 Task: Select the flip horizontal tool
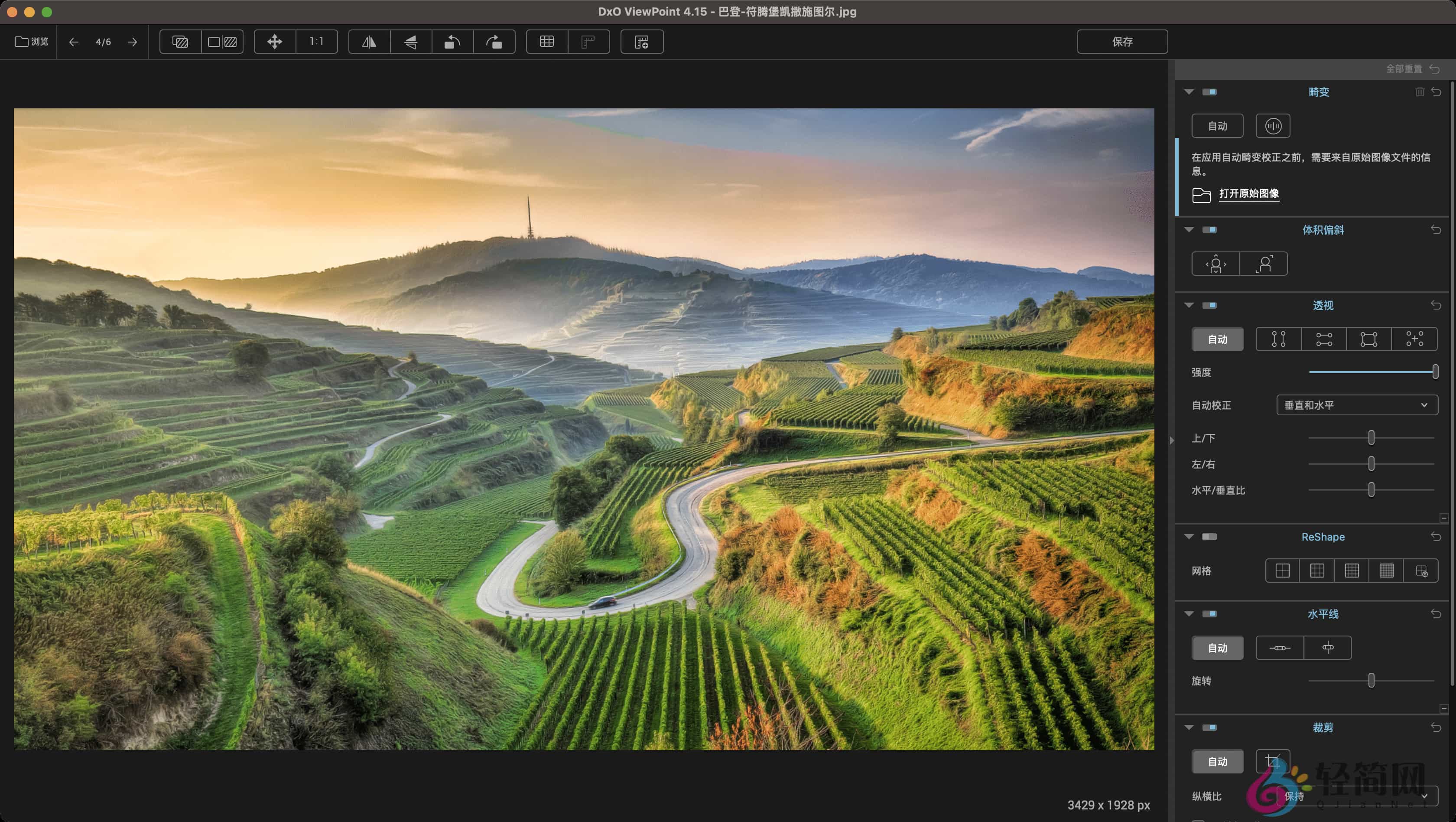[369, 41]
